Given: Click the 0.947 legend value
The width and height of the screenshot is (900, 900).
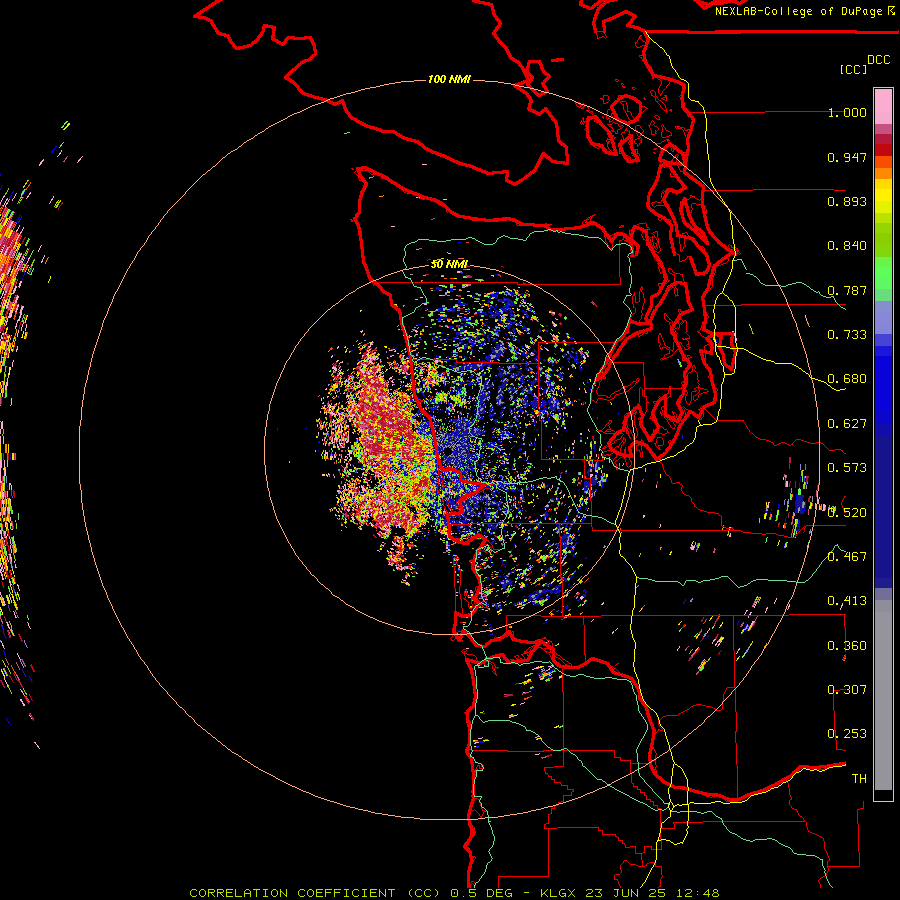Looking at the screenshot, I should point(847,157).
